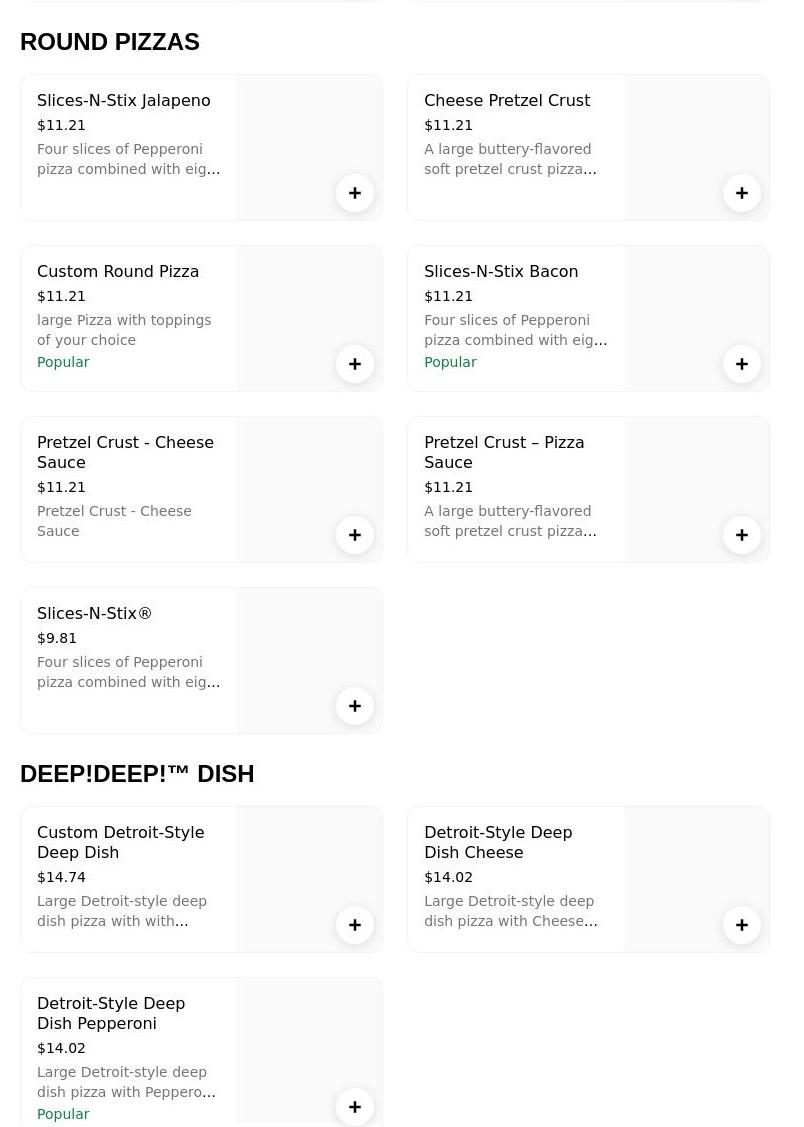Image resolution: width=804 pixels, height=1127 pixels.
Task: Add Slices-N-Stix Bacon with plus button
Action: (x=742, y=364)
